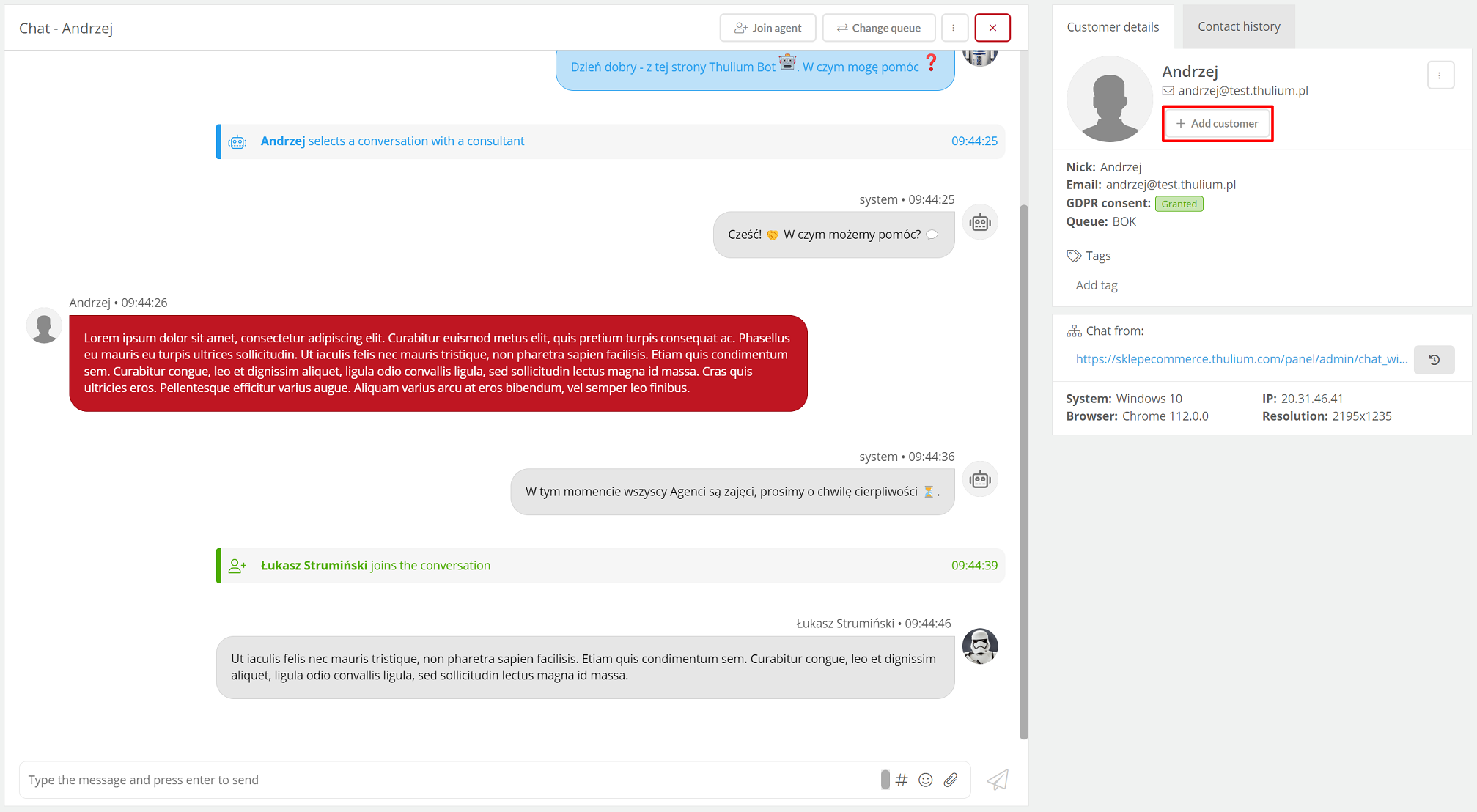The width and height of the screenshot is (1477, 812).
Task: Click Łukasz Strumiński stormtrooper avatar
Action: (x=980, y=646)
